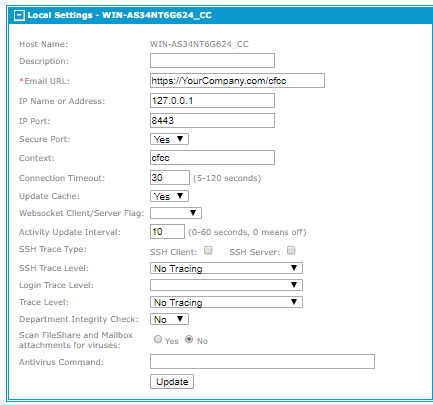Click the Context input field
Image resolution: width=433 pixels, height=405 pixels.
212,157
